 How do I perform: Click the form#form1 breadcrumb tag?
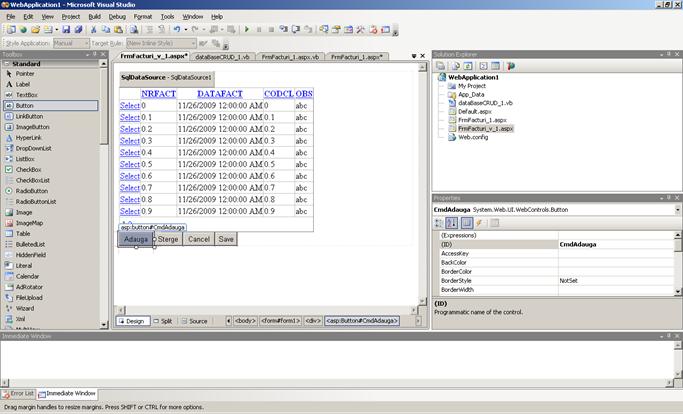click(x=281, y=321)
